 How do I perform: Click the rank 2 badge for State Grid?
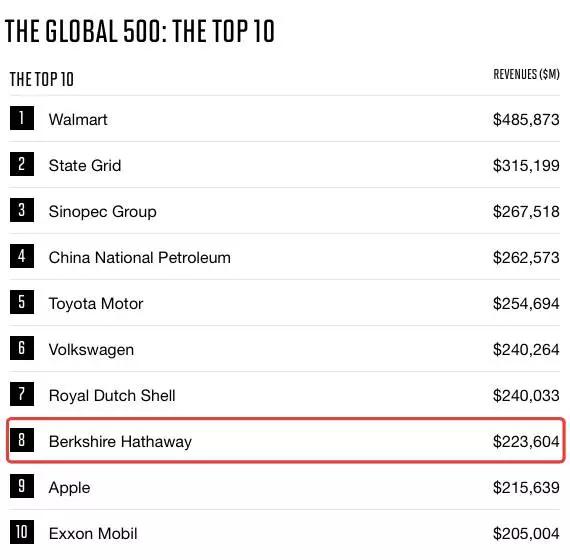pos(22,164)
